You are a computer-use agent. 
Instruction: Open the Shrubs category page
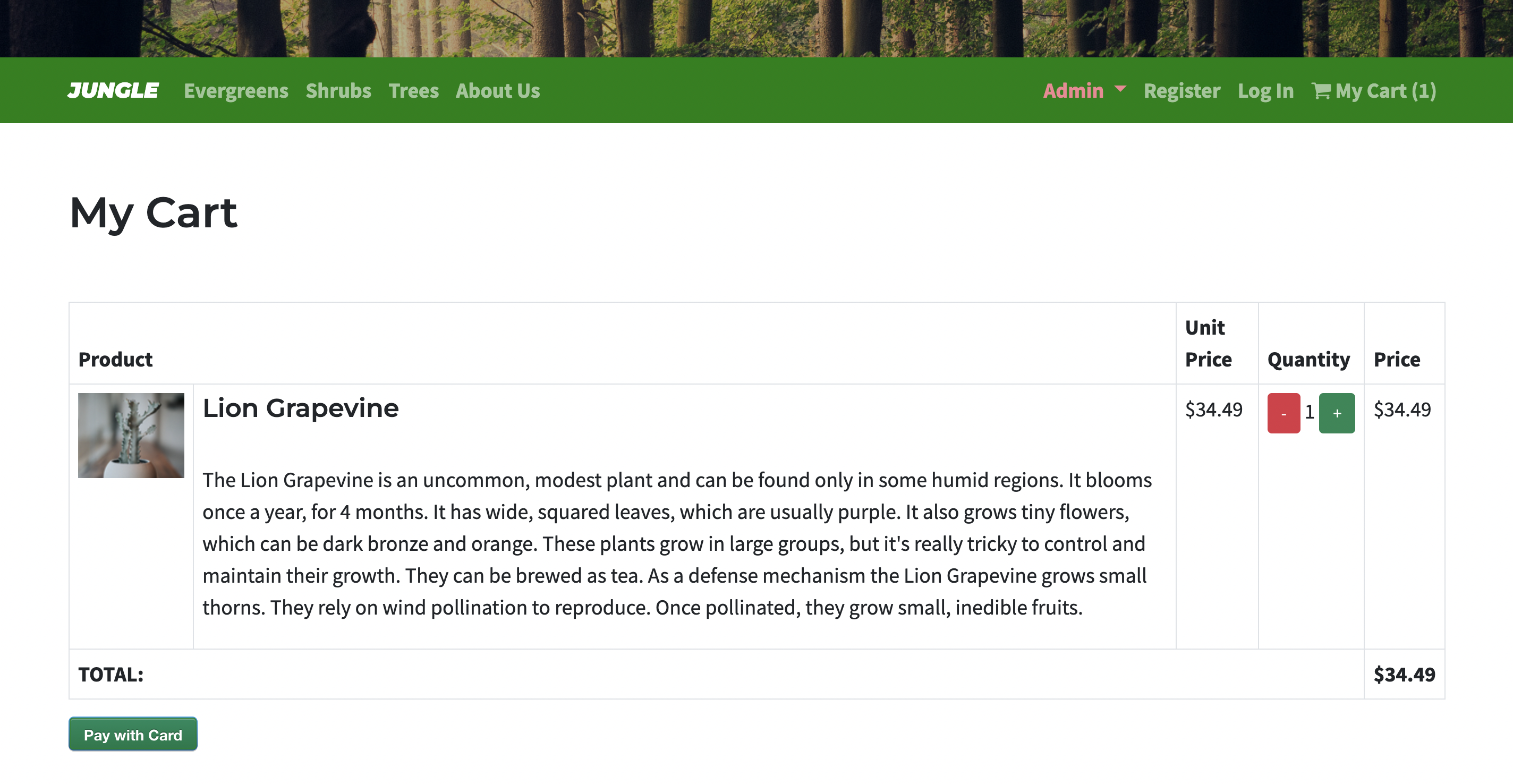[338, 90]
